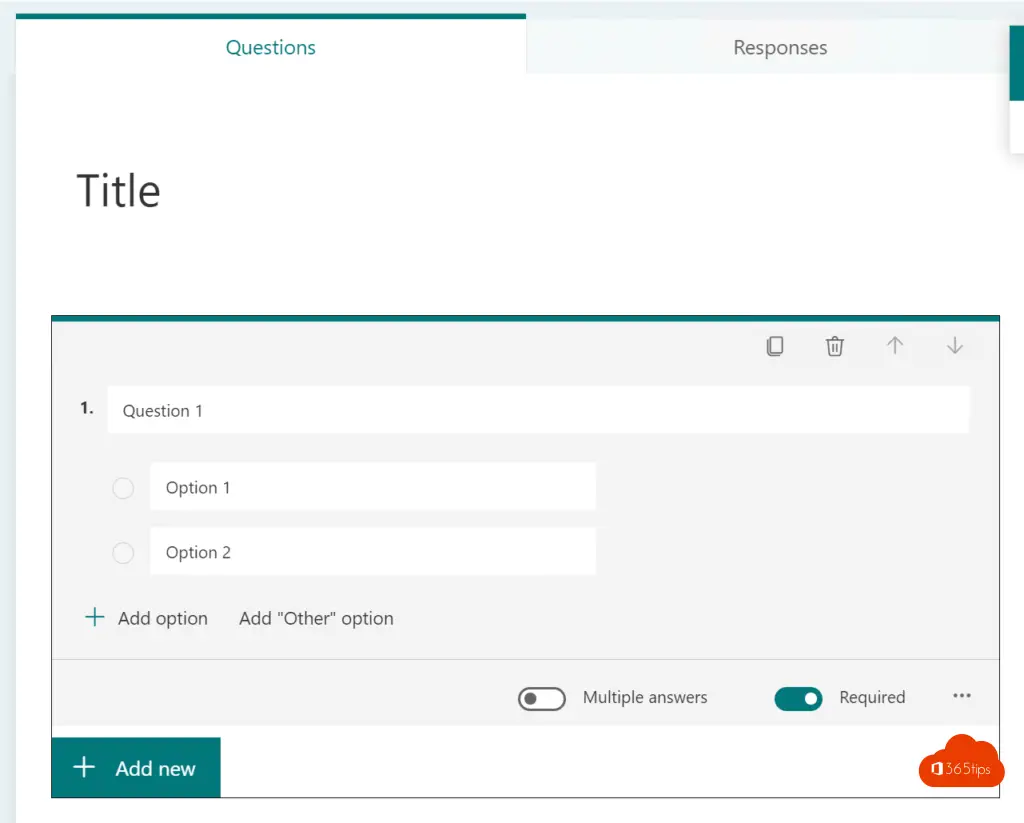Image resolution: width=1024 pixels, height=823 pixels.
Task: Click the Option 2 text field
Action: click(372, 552)
